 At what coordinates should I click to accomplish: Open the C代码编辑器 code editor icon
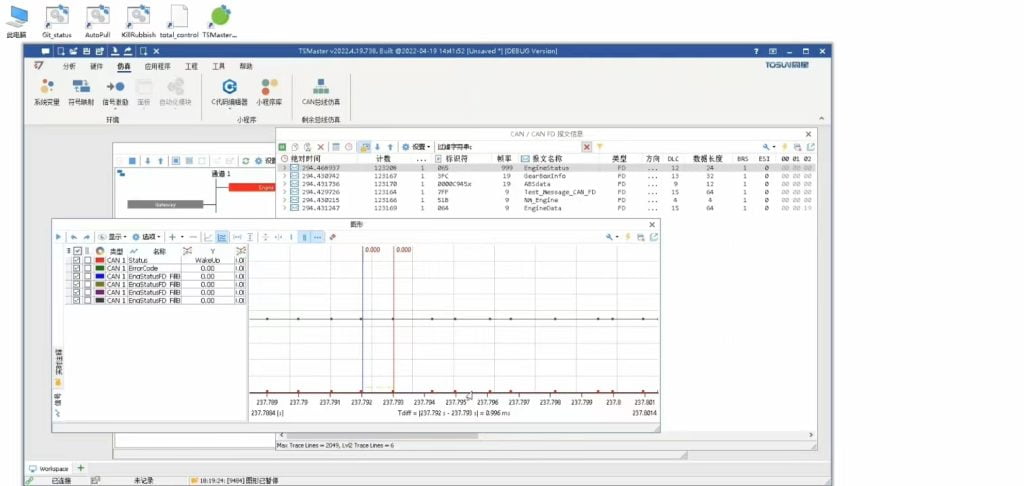228,88
